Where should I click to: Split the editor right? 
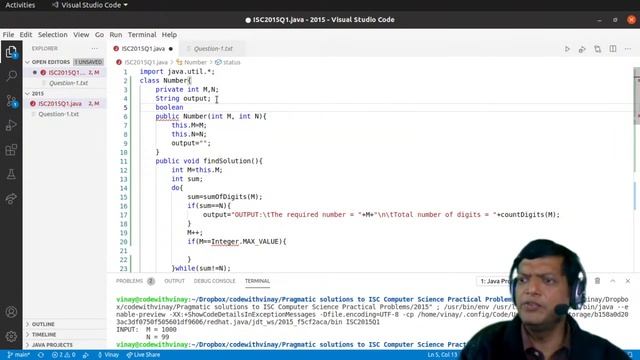(613, 49)
